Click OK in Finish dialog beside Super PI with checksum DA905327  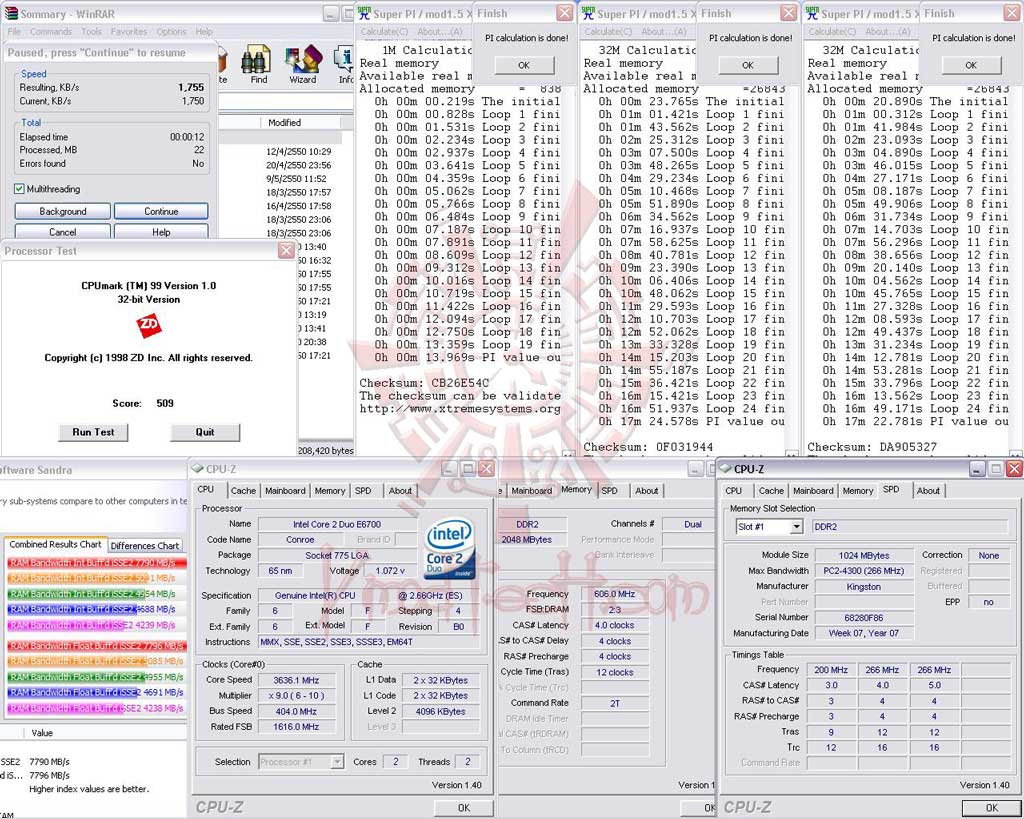tap(971, 65)
